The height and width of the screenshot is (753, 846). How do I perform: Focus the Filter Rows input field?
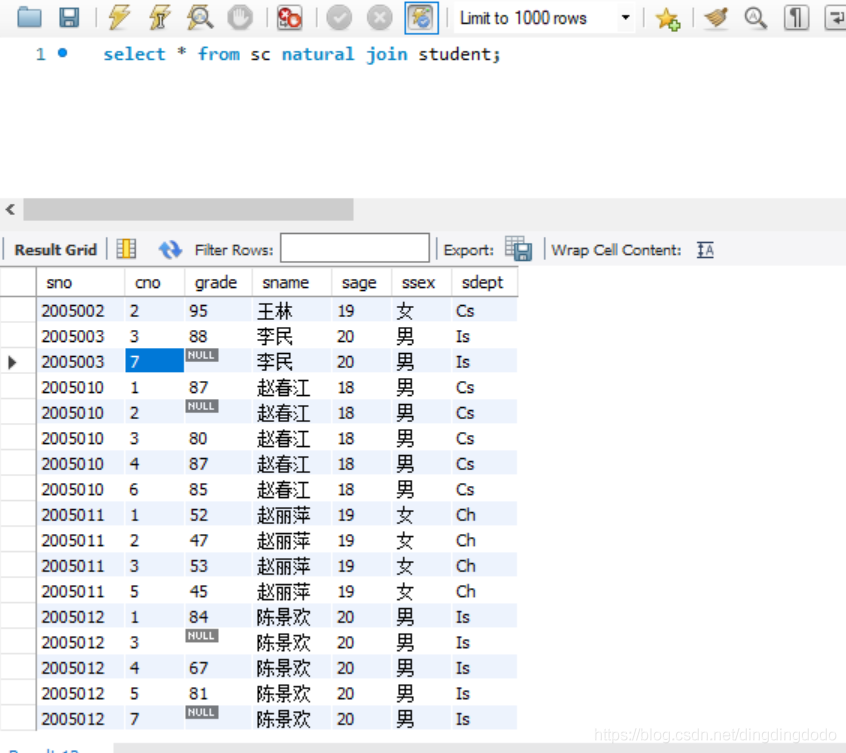coord(355,248)
